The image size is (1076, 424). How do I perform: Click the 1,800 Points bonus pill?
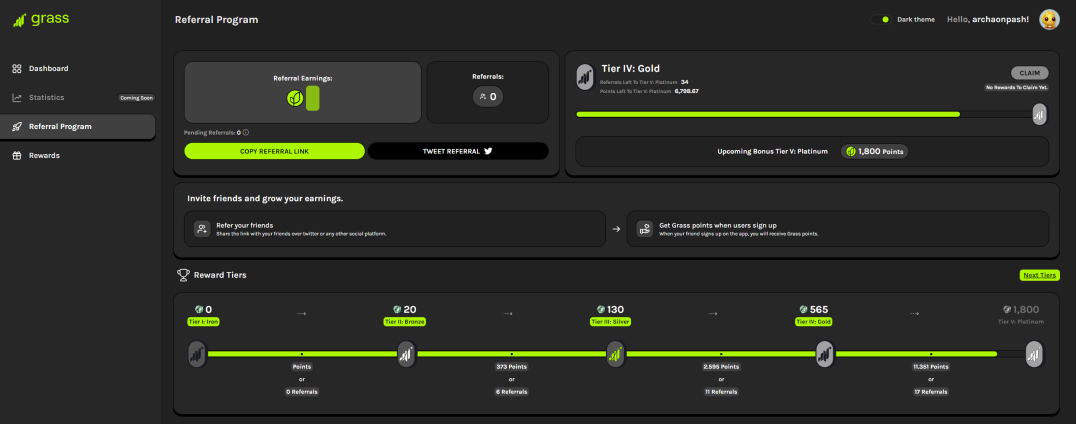click(874, 152)
